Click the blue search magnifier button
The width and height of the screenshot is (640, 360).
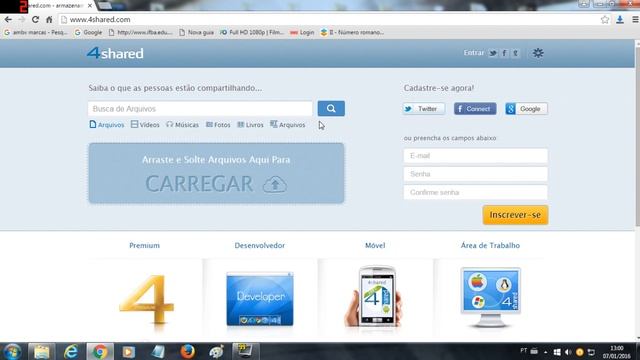pyautogui.click(x=331, y=109)
